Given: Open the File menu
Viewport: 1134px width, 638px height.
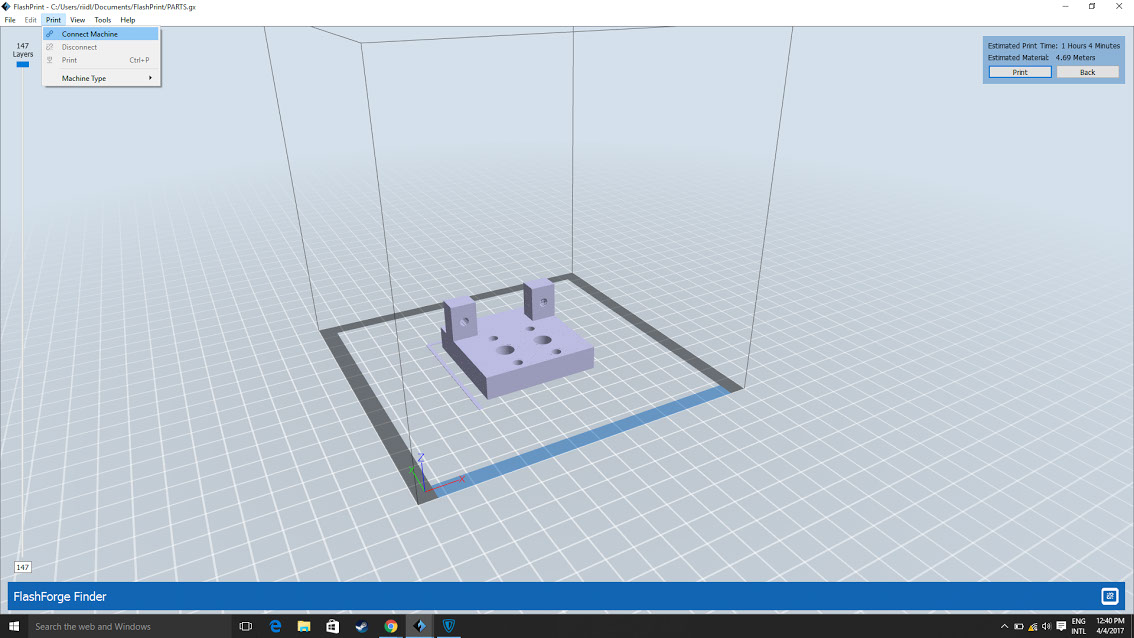Looking at the screenshot, I should tap(10, 20).
